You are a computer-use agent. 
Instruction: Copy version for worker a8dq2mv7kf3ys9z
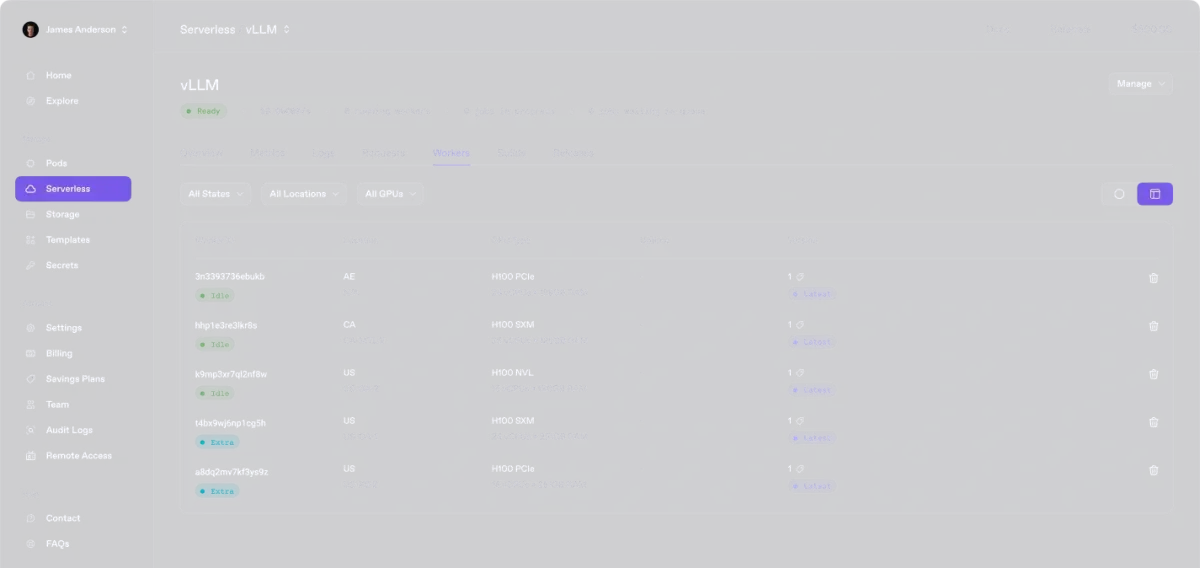click(x=799, y=468)
